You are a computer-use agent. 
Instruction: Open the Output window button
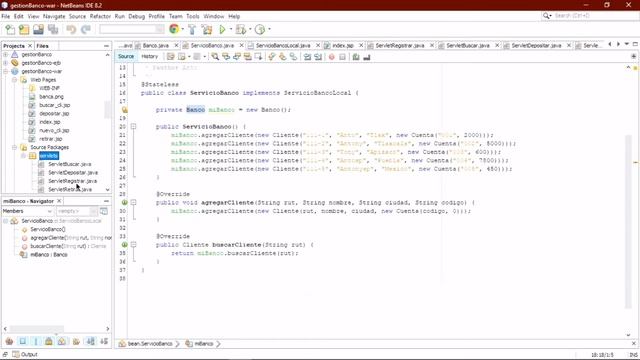click(25, 354)
